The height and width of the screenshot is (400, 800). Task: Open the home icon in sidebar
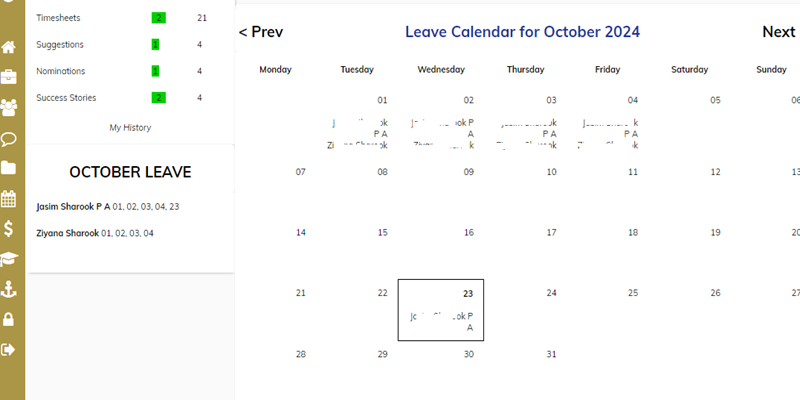pos(8,47)
